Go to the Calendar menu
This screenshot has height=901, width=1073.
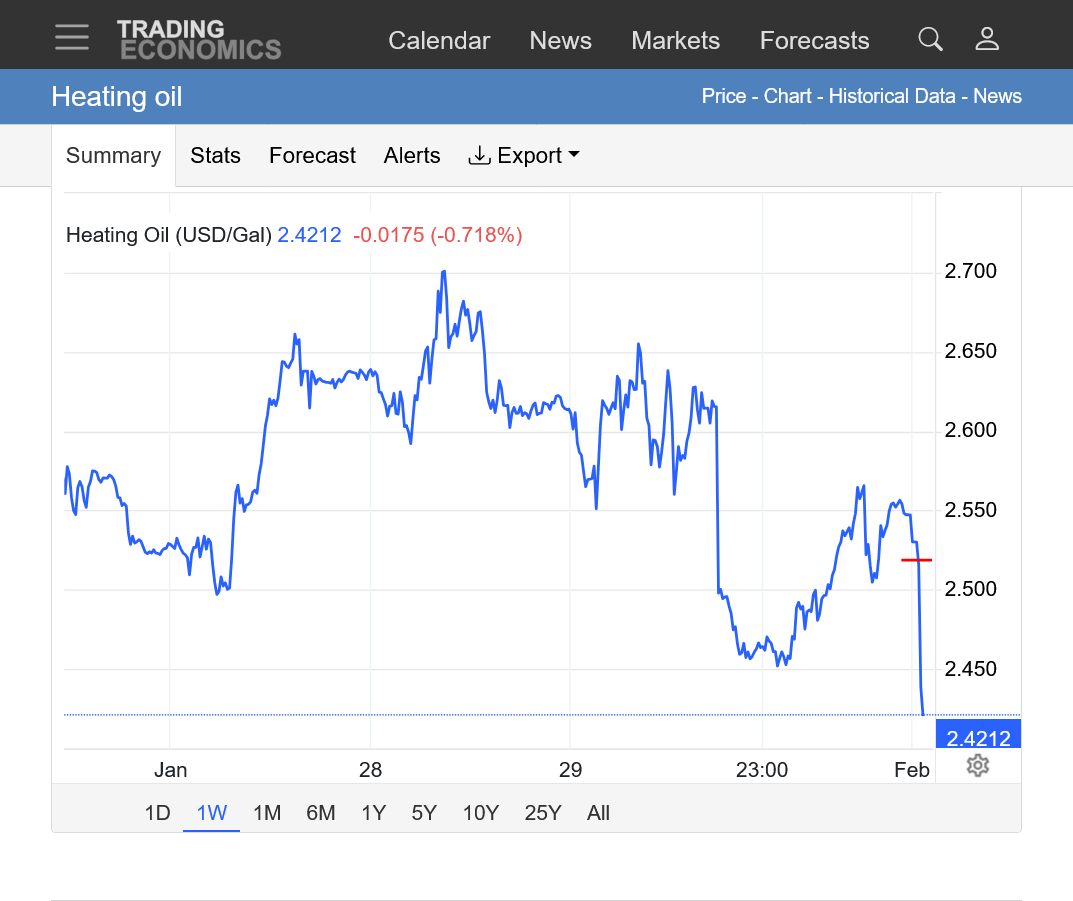(439, 41)
